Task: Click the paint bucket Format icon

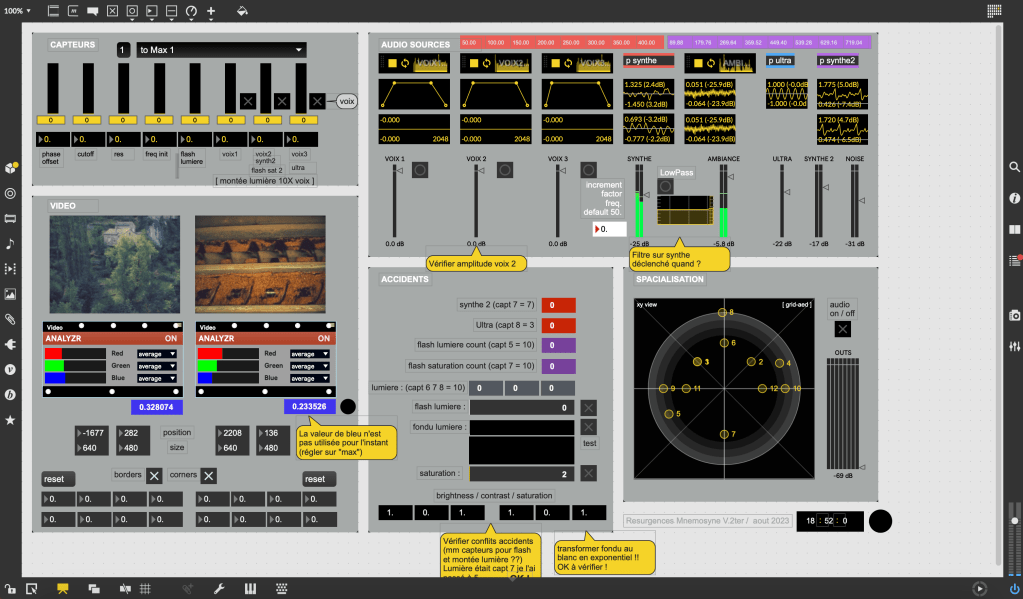Action: click(242, 11)
